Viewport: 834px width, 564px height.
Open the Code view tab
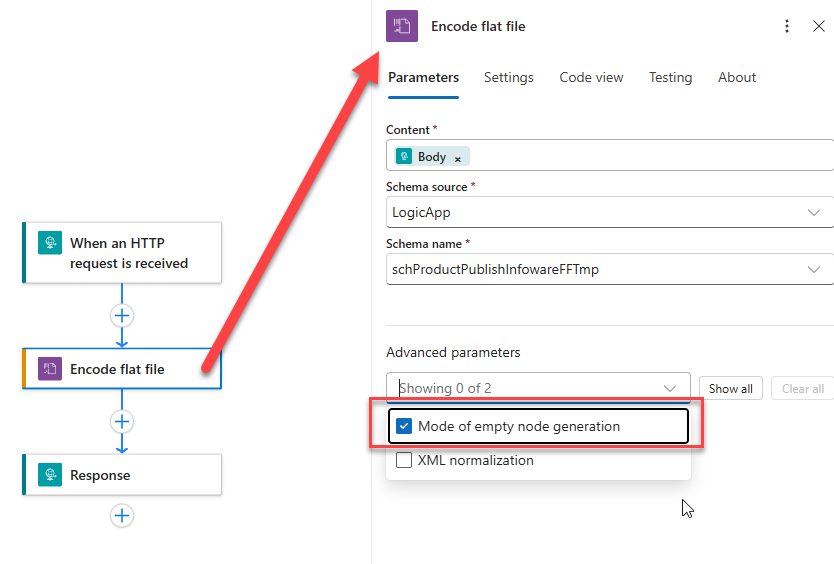591,78
